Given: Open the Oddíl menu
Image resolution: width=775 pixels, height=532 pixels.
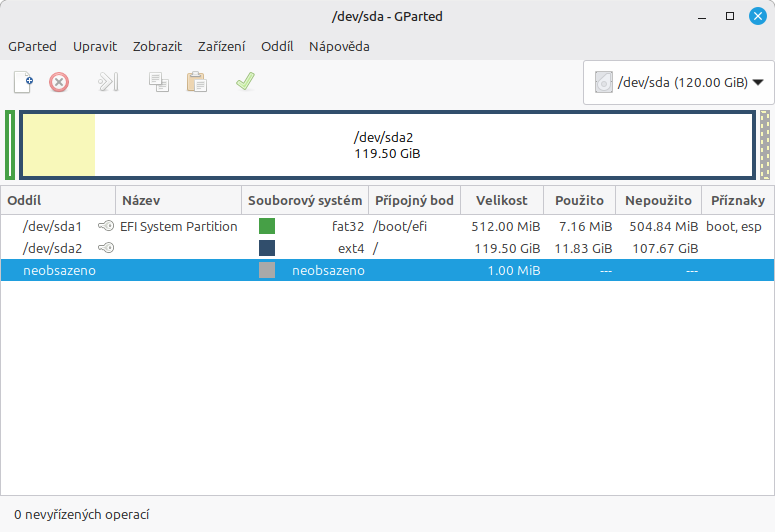Looking at the screenshot, I should pyautogui.click(x=277, y=46).
